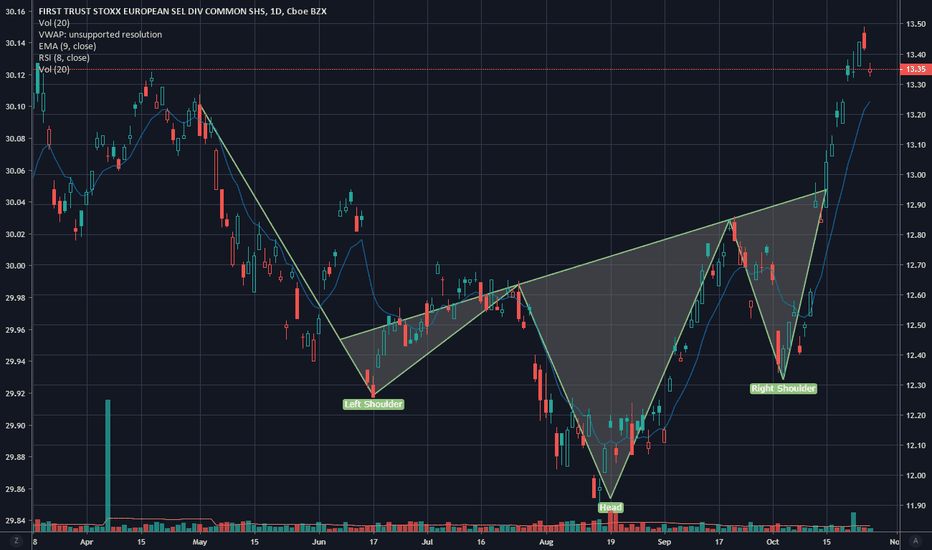The width and height of the screenshot is (932, 550).
Task: Click the red 13.35 current price label
Action: (x=915, y=69)
